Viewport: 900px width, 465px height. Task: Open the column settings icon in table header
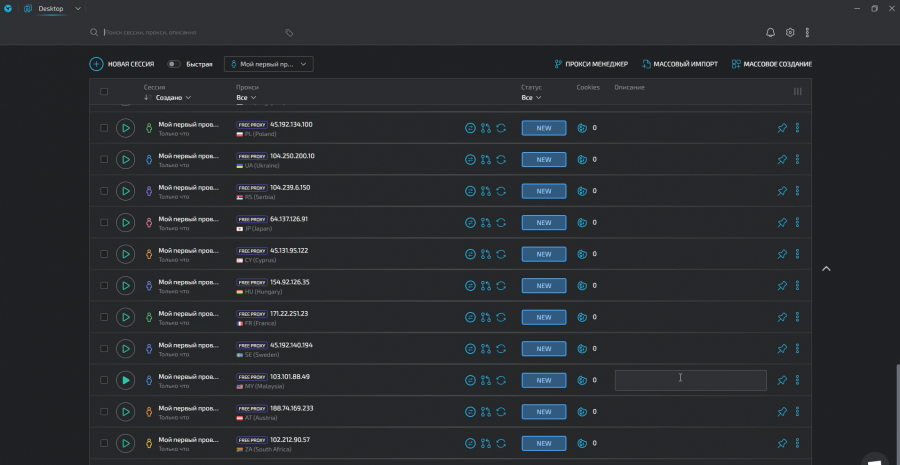point(797,92)
